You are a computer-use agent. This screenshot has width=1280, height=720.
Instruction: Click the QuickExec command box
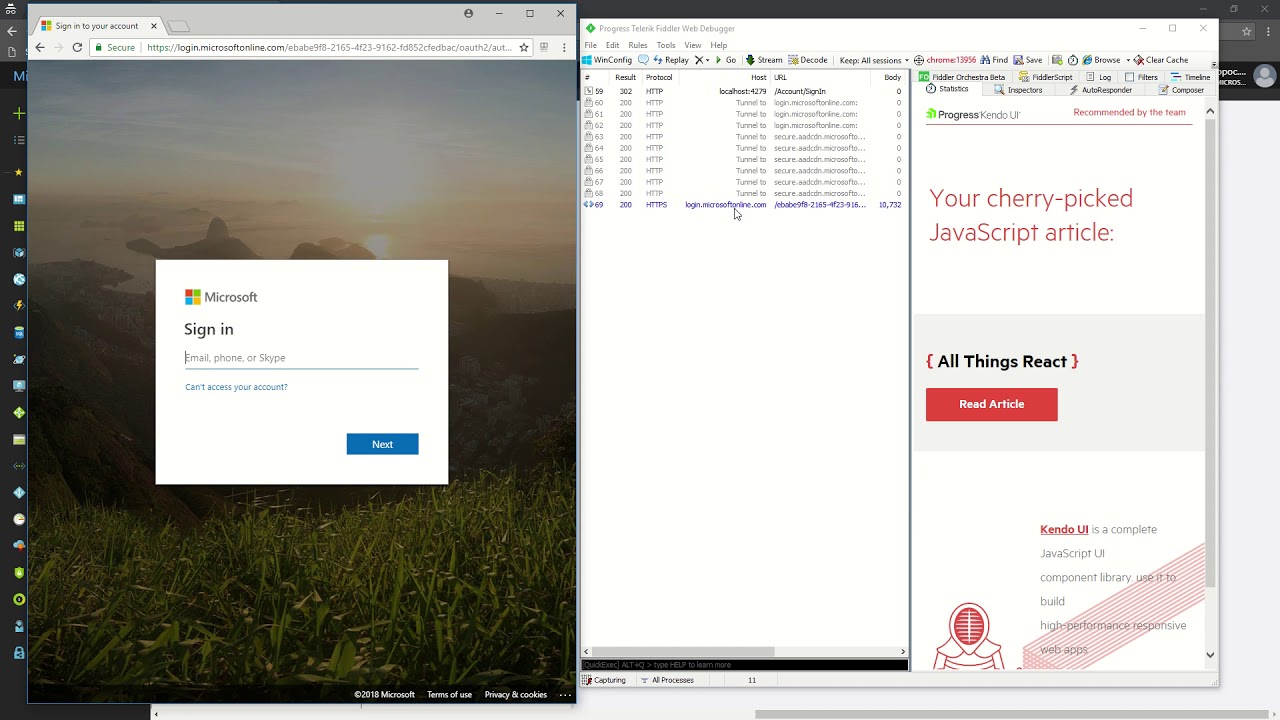pos(744,665)
